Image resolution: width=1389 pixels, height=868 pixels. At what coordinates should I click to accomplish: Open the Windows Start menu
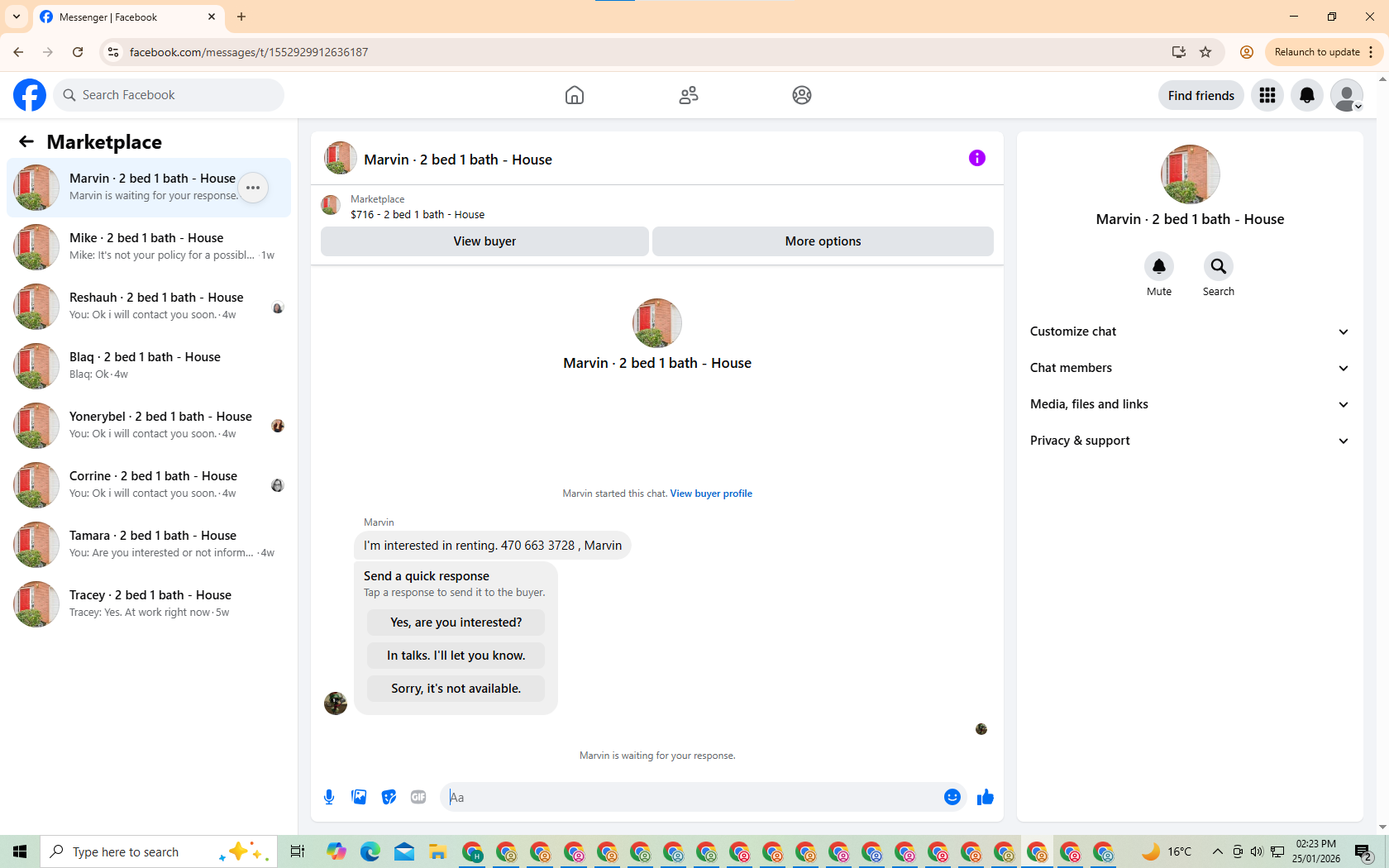[20, 851]
